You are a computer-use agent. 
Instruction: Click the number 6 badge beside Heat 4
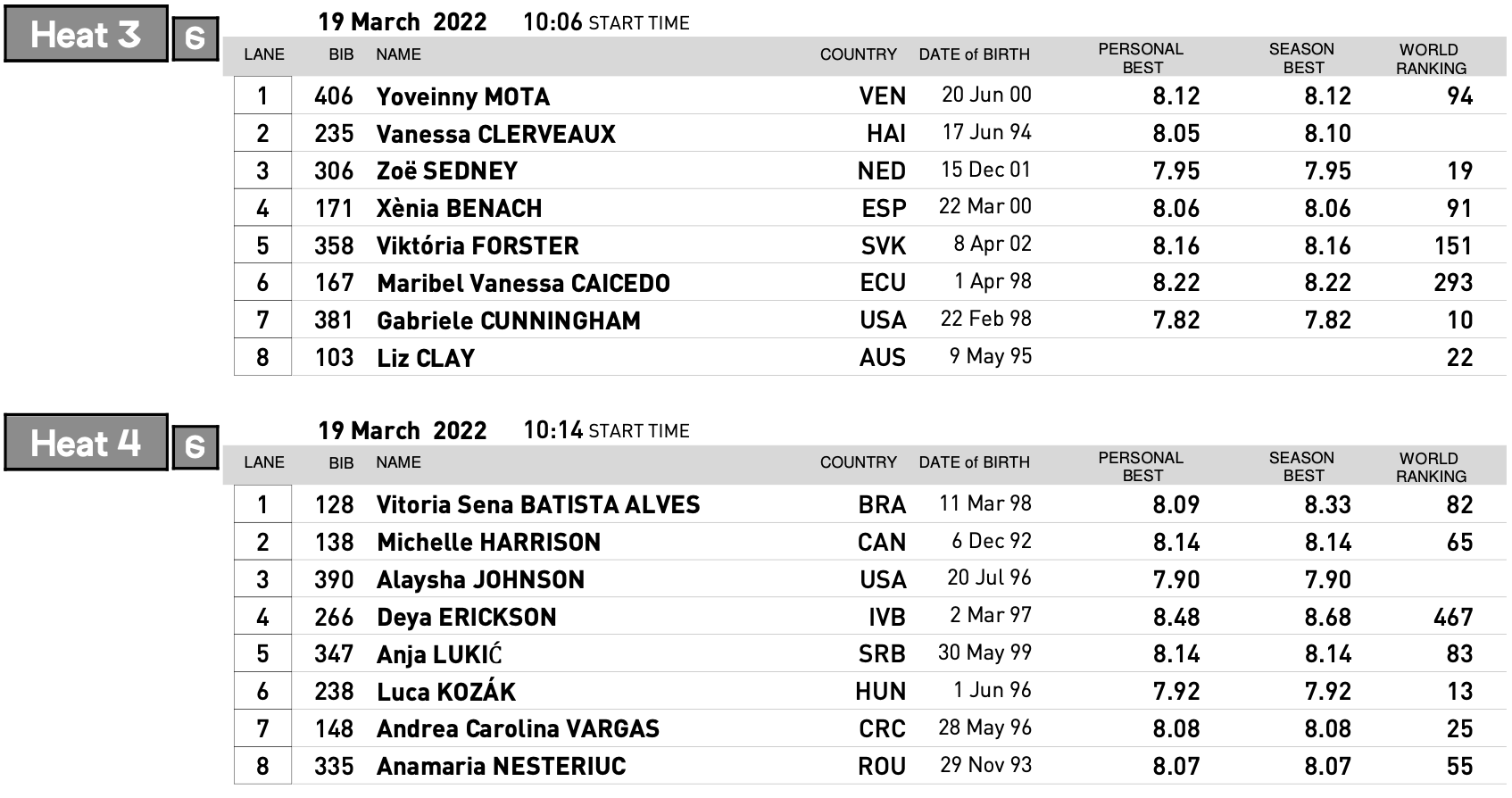coord(195,446)
